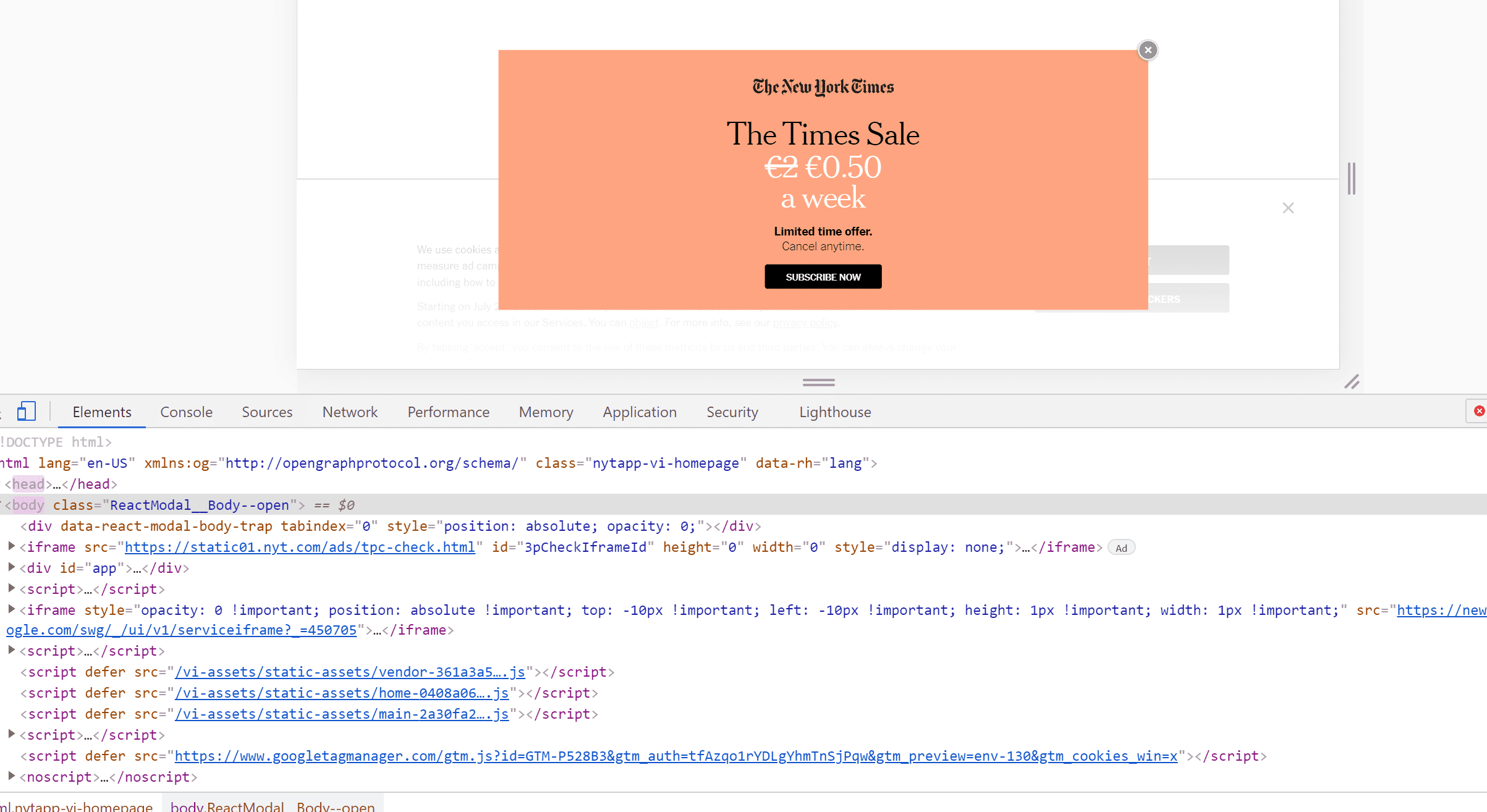Expand the noscript node

click(x=11, y=776)
